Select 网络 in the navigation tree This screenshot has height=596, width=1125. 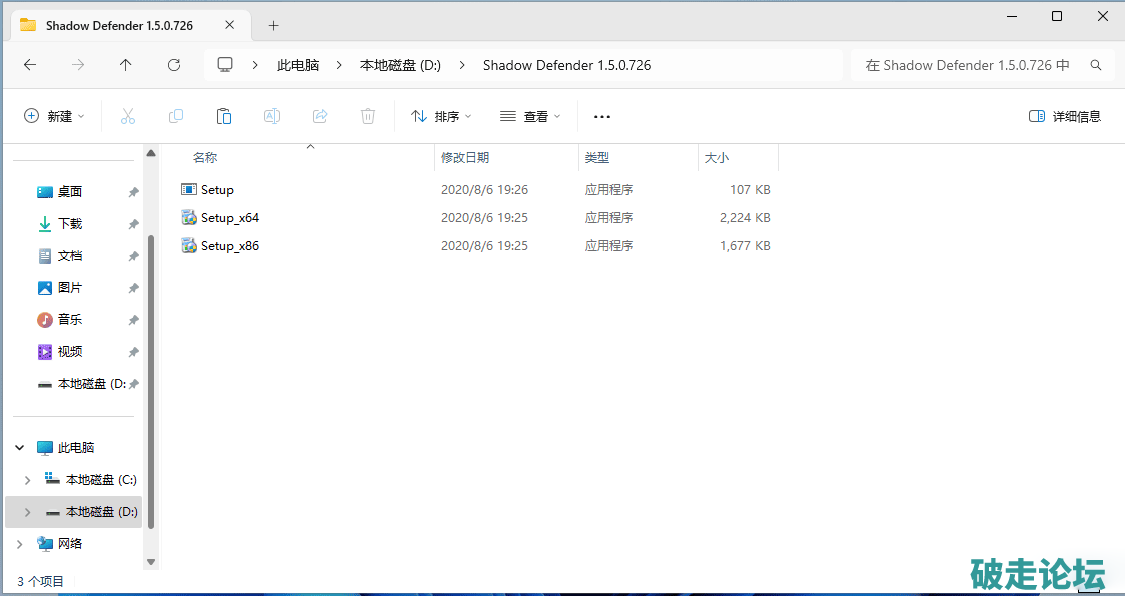click(70, 544)
